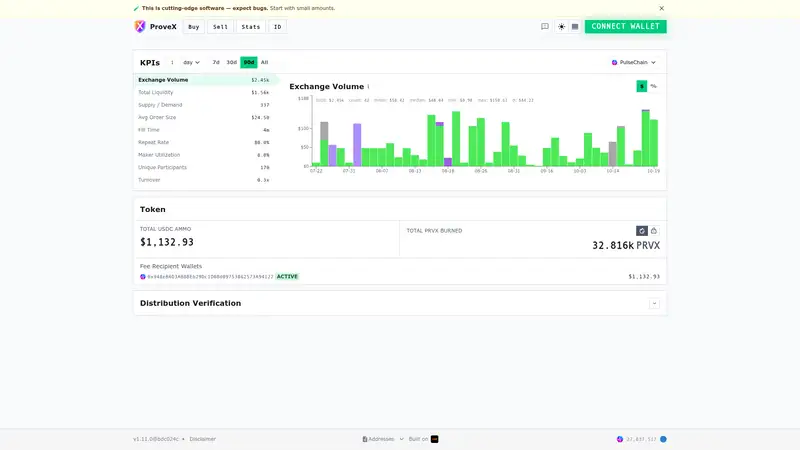The height and width of the screenshot is (450, 800).
Task: Click the block number in footer
Action: pos(641,439)
